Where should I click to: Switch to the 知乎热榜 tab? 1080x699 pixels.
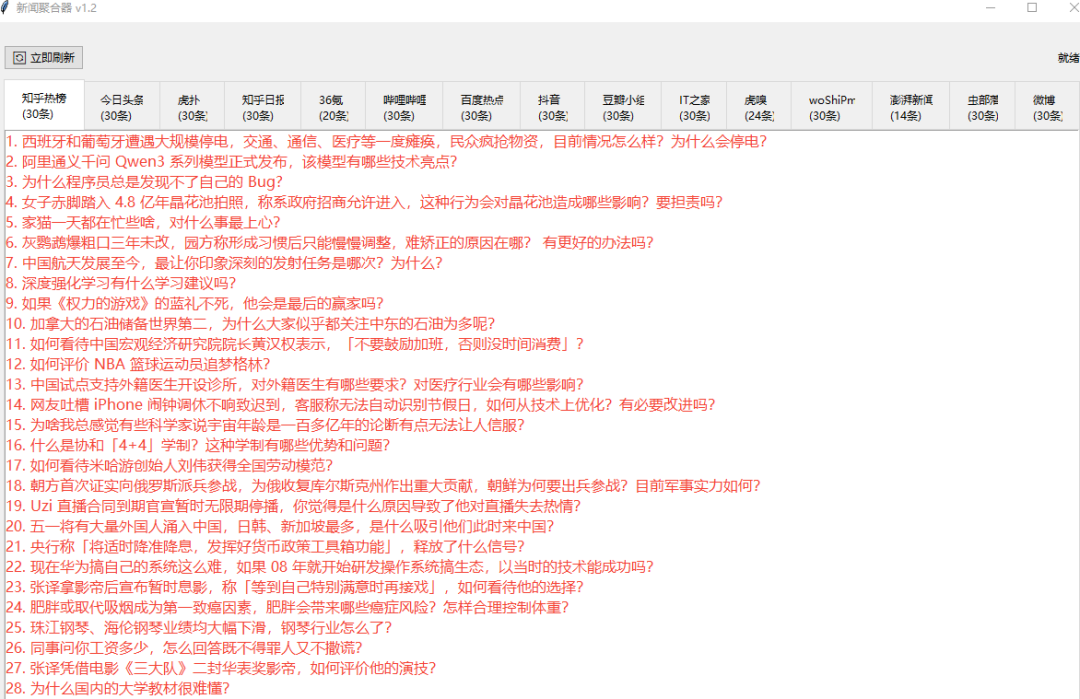click(x=44, y=105)
